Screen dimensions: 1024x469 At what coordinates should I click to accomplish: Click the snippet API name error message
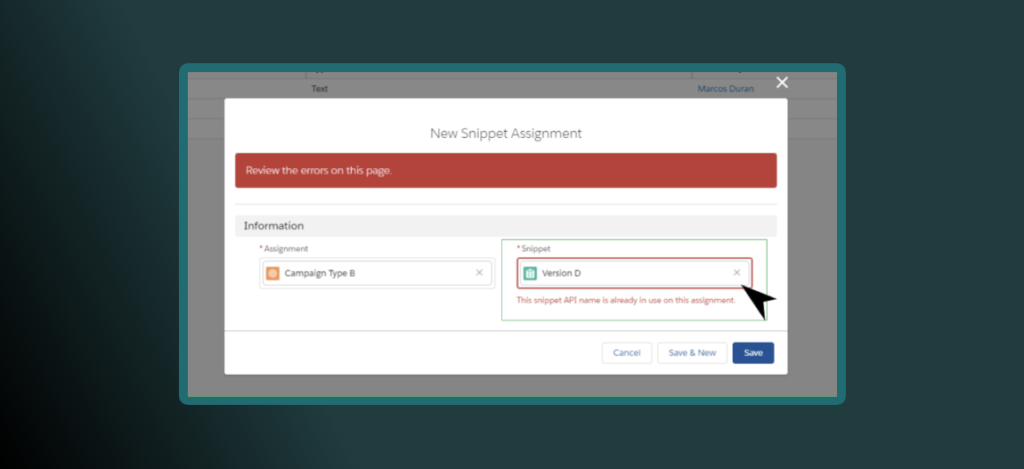tap(625, 300)
